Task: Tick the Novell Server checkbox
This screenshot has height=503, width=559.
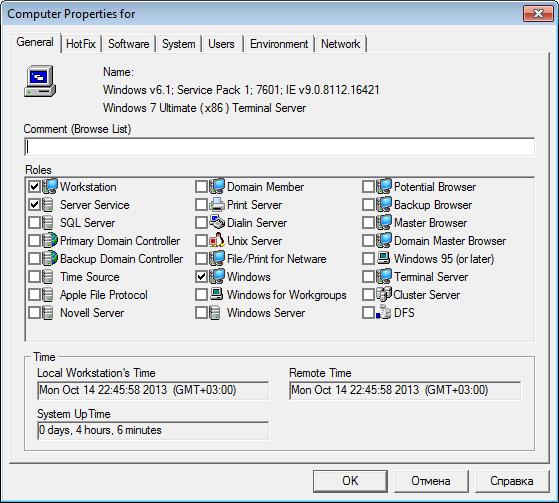Action: click(35, 313)
